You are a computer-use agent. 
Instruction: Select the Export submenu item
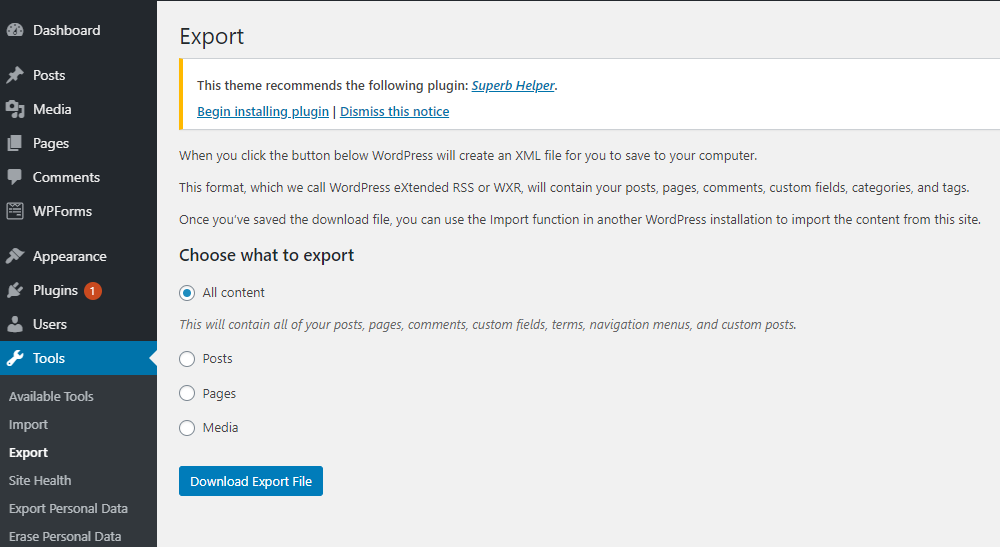point(28,453)
